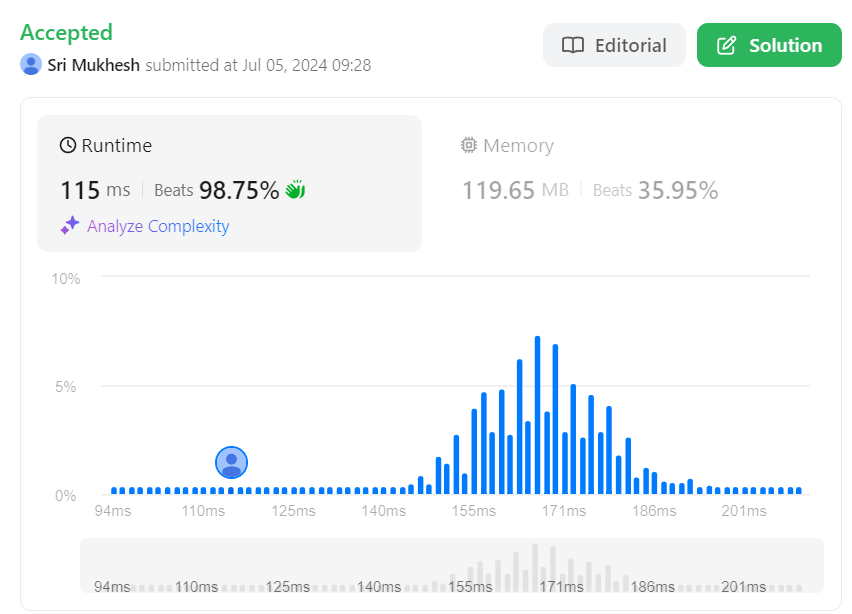Viewport: 852px width, 614px height.
Task: Click the clock icon beside Runtime
Action: tap(68, 146)
